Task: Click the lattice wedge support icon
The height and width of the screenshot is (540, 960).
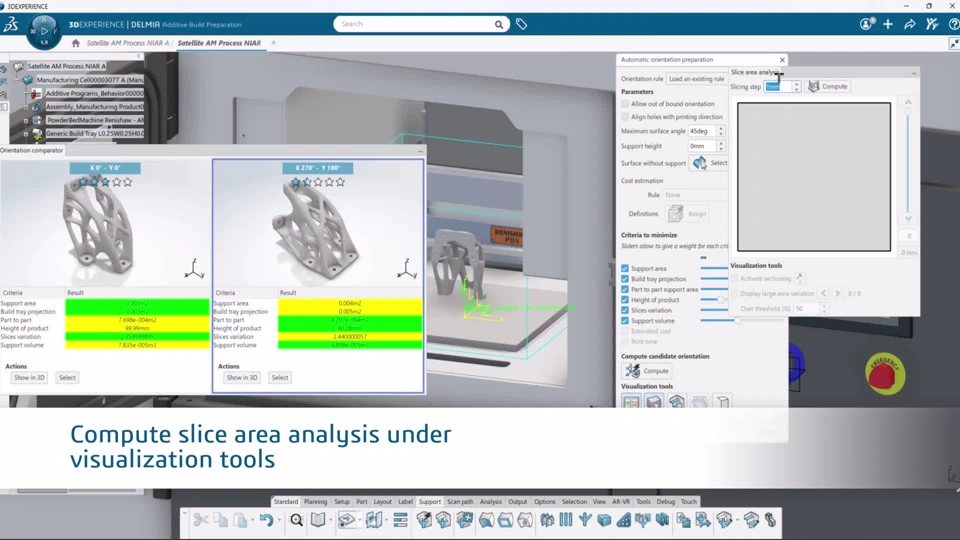Action: click(x=624, y=520)
